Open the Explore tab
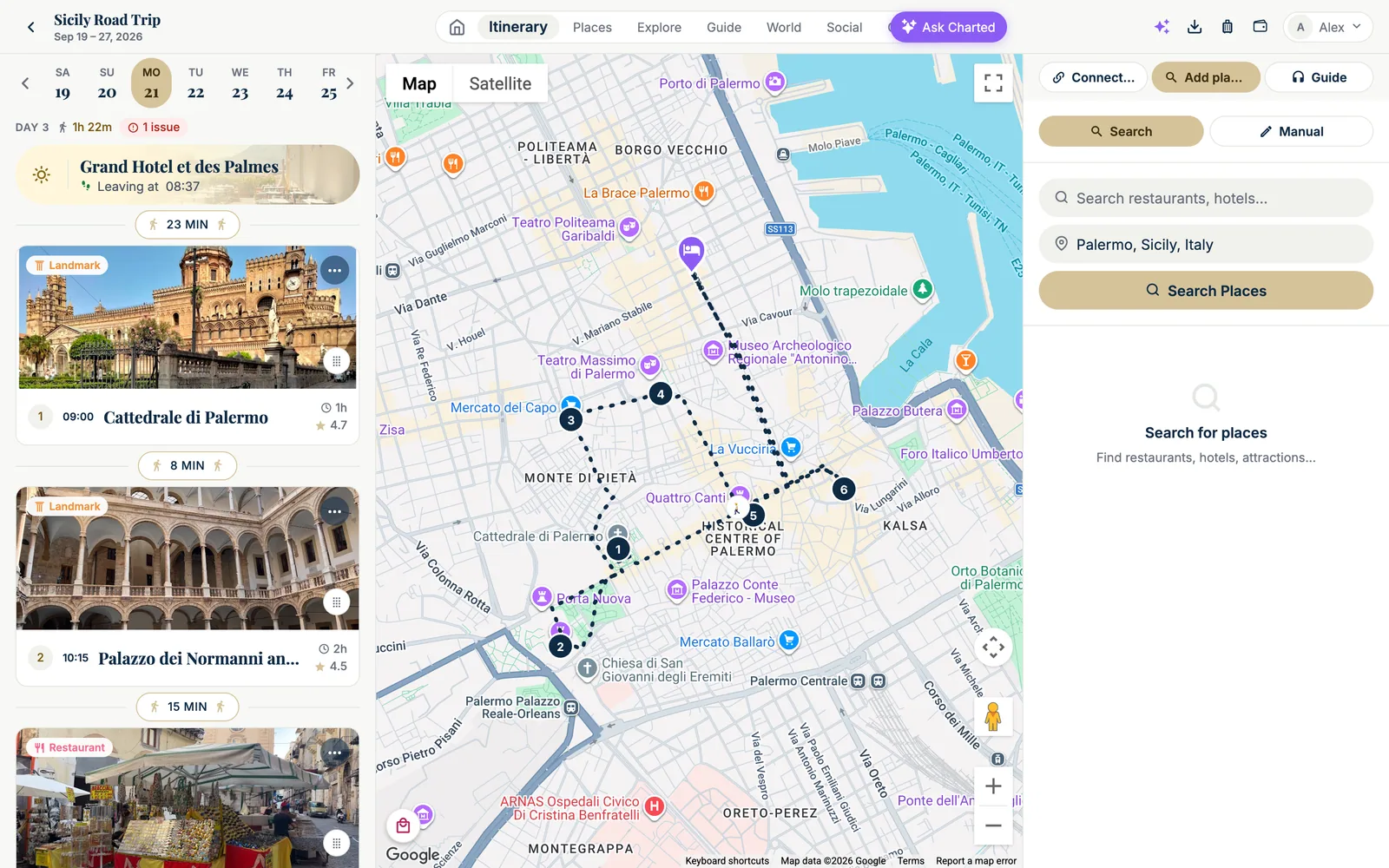The image size is (1389, 868). tap(659, 27)
